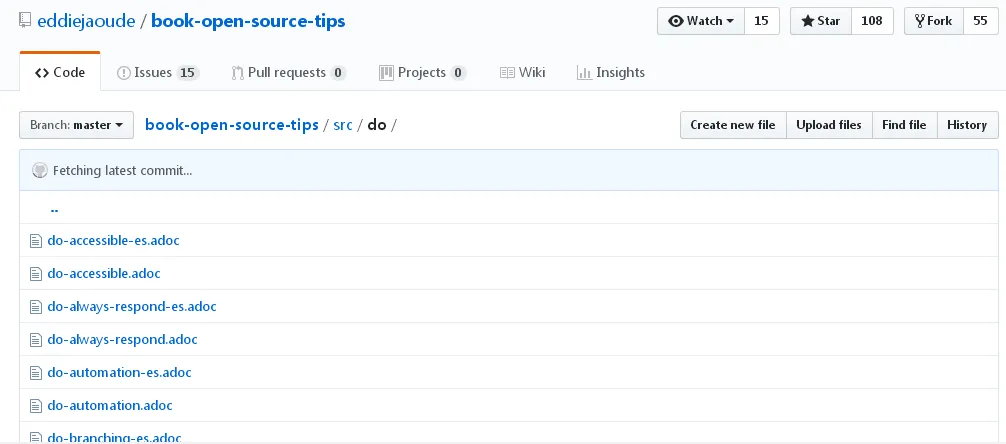1006x444 pixels.
Task: Go to src folder in breadcrumb
Action: [x=343, y=125]
